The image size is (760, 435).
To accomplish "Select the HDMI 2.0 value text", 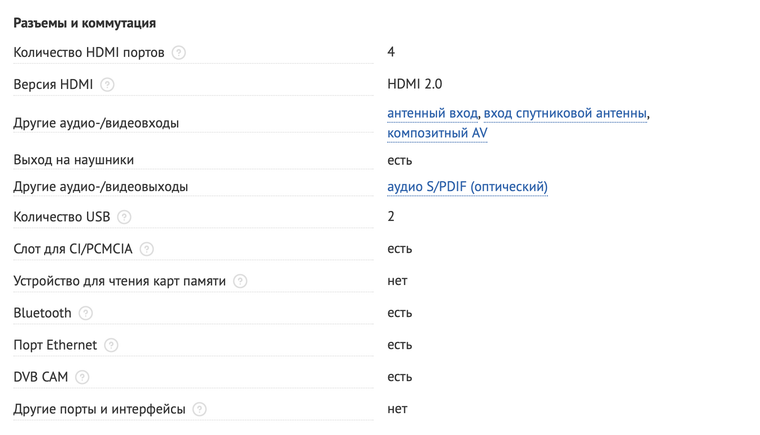I will click(x=414, y=84).
